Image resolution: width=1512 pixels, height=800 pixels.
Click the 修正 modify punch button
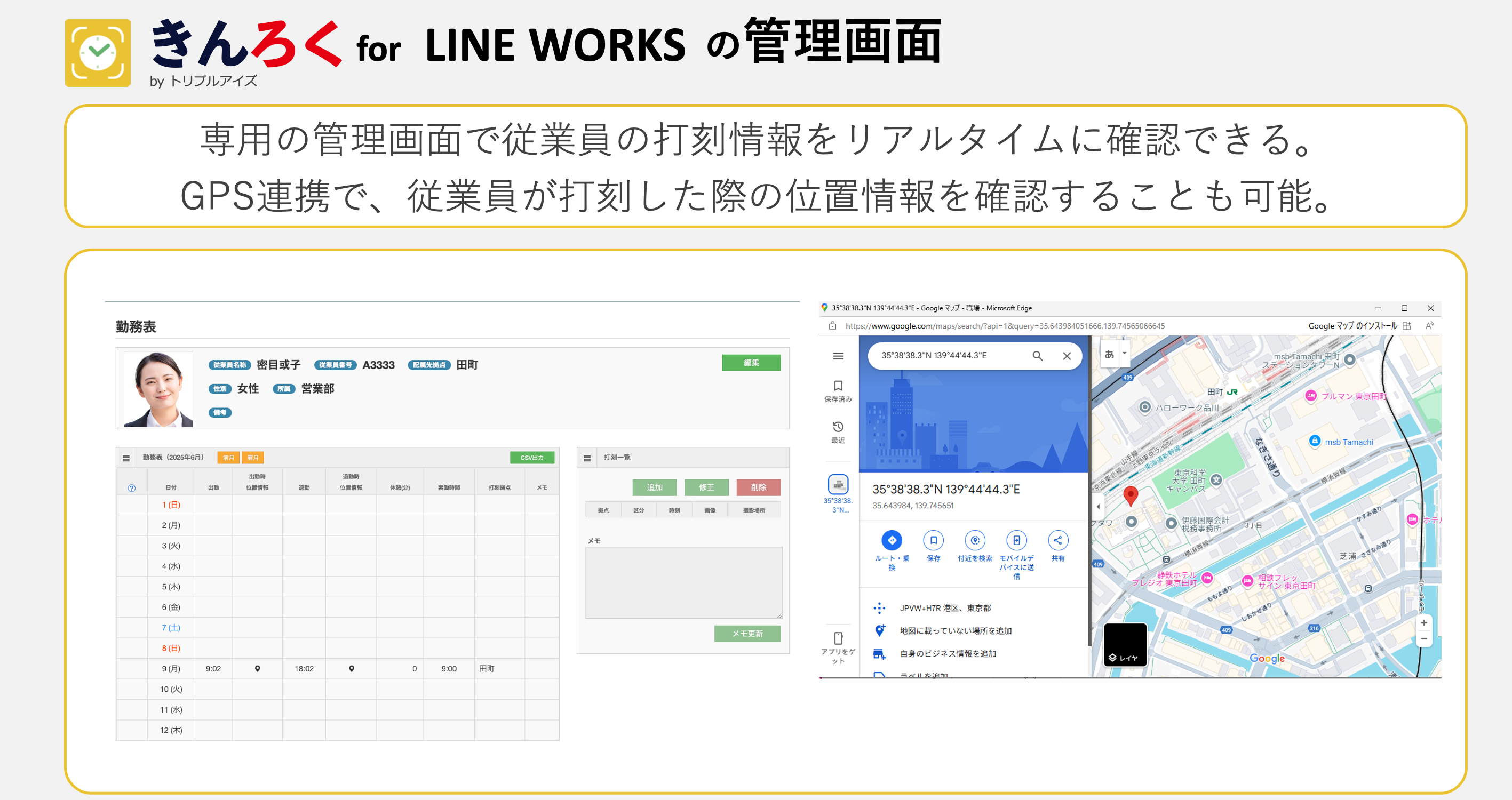[x=706, y=487]
